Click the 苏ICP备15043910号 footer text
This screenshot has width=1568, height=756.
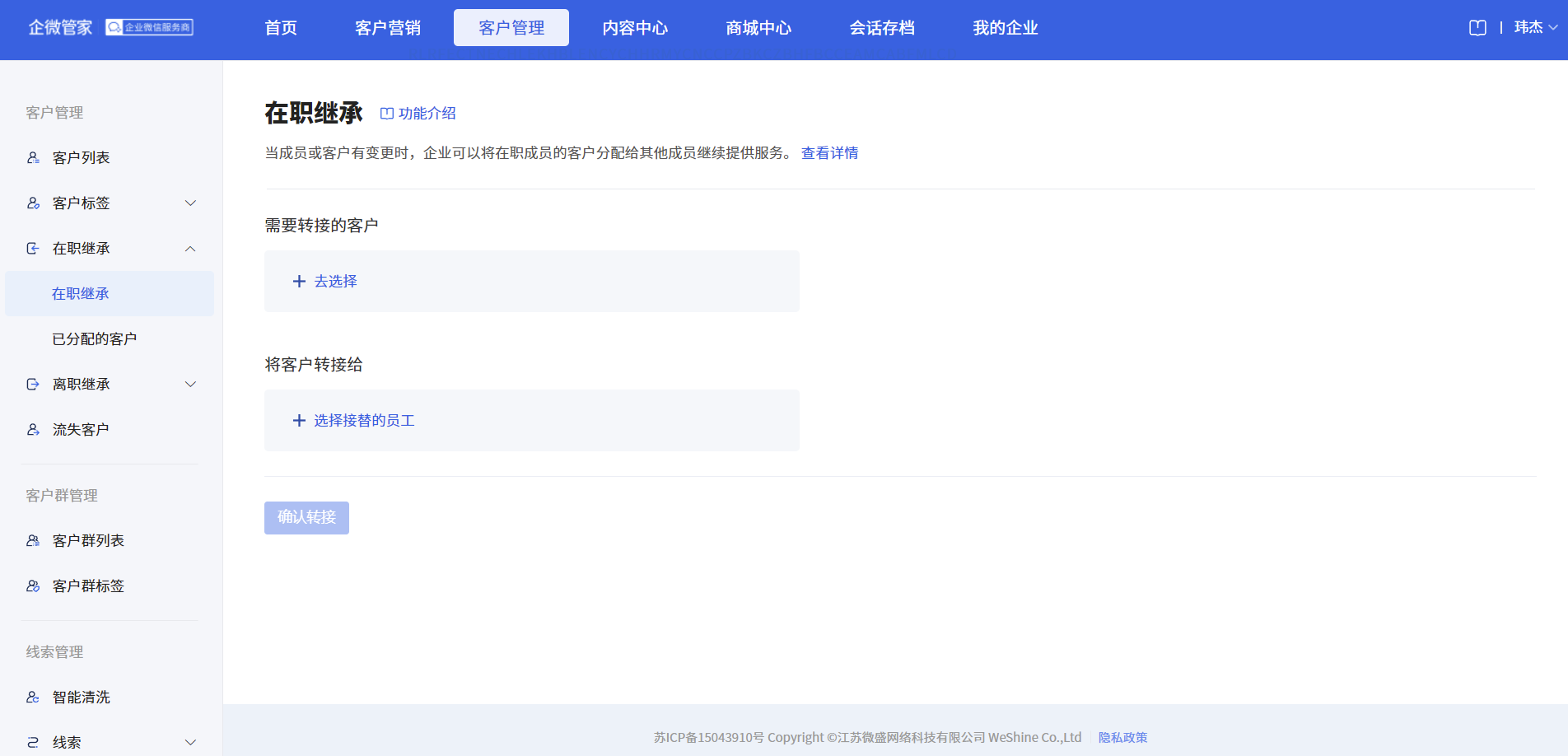(709, 738)
